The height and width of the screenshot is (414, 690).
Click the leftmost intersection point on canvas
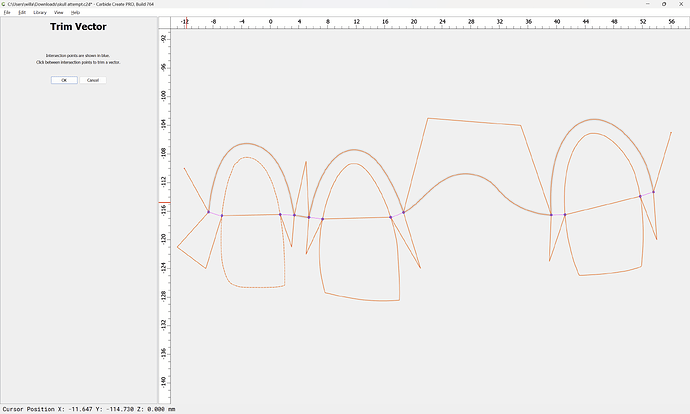(x=208, y=212)
